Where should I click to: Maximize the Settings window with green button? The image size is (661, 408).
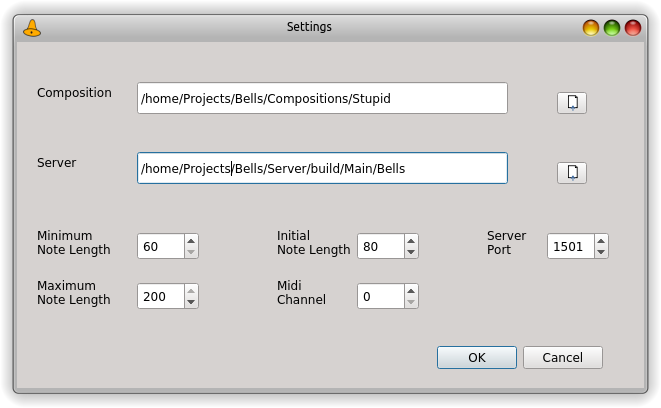point(612,28)
